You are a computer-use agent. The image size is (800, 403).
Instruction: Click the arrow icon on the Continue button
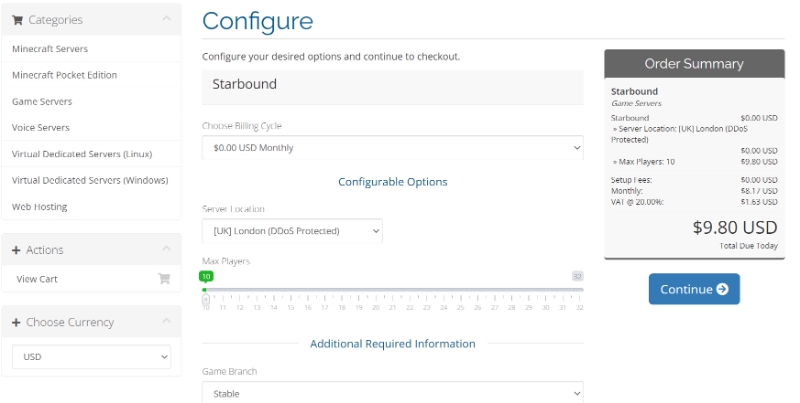pos(722,289)
